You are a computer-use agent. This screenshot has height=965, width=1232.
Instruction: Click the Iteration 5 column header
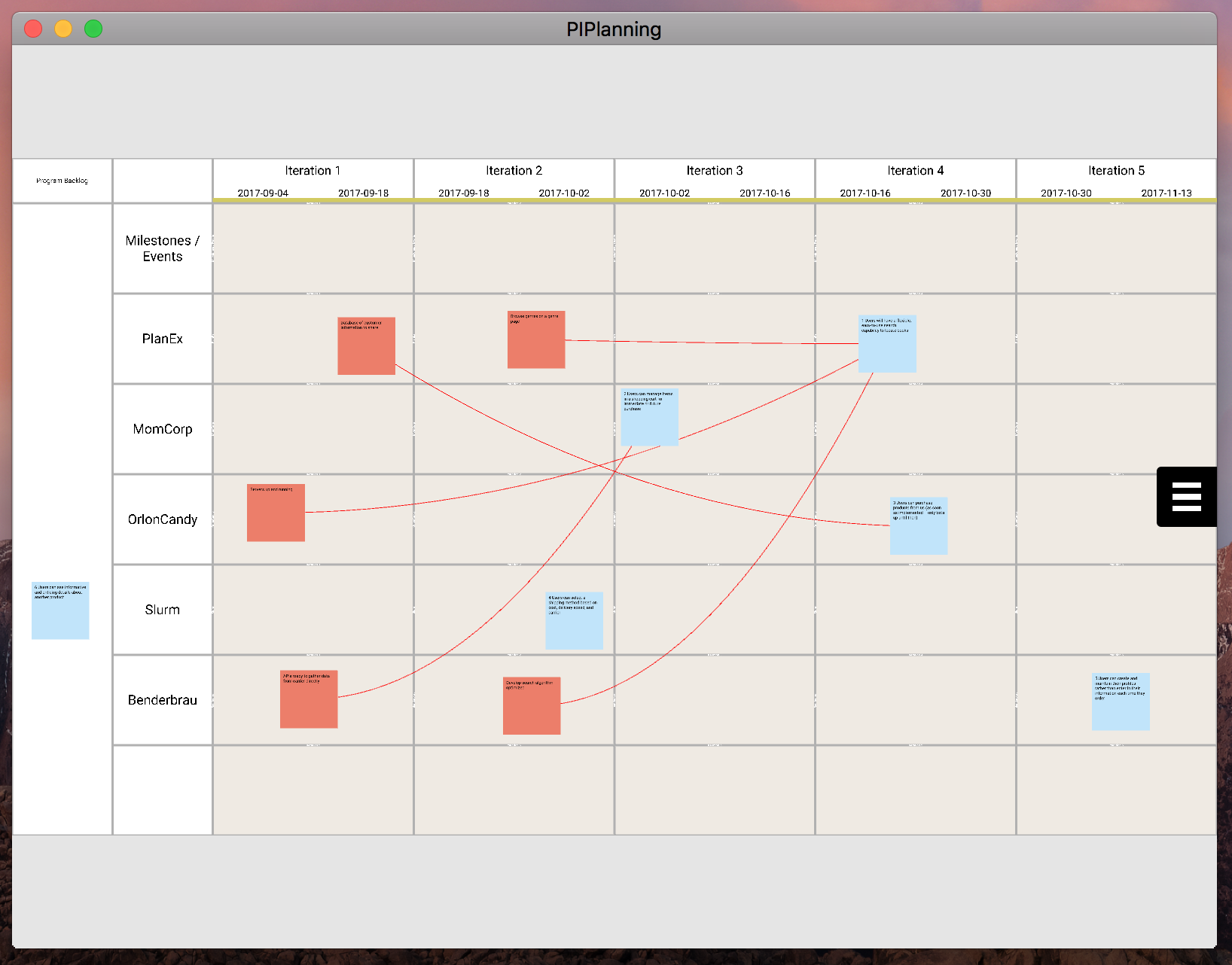point(1116,171)
